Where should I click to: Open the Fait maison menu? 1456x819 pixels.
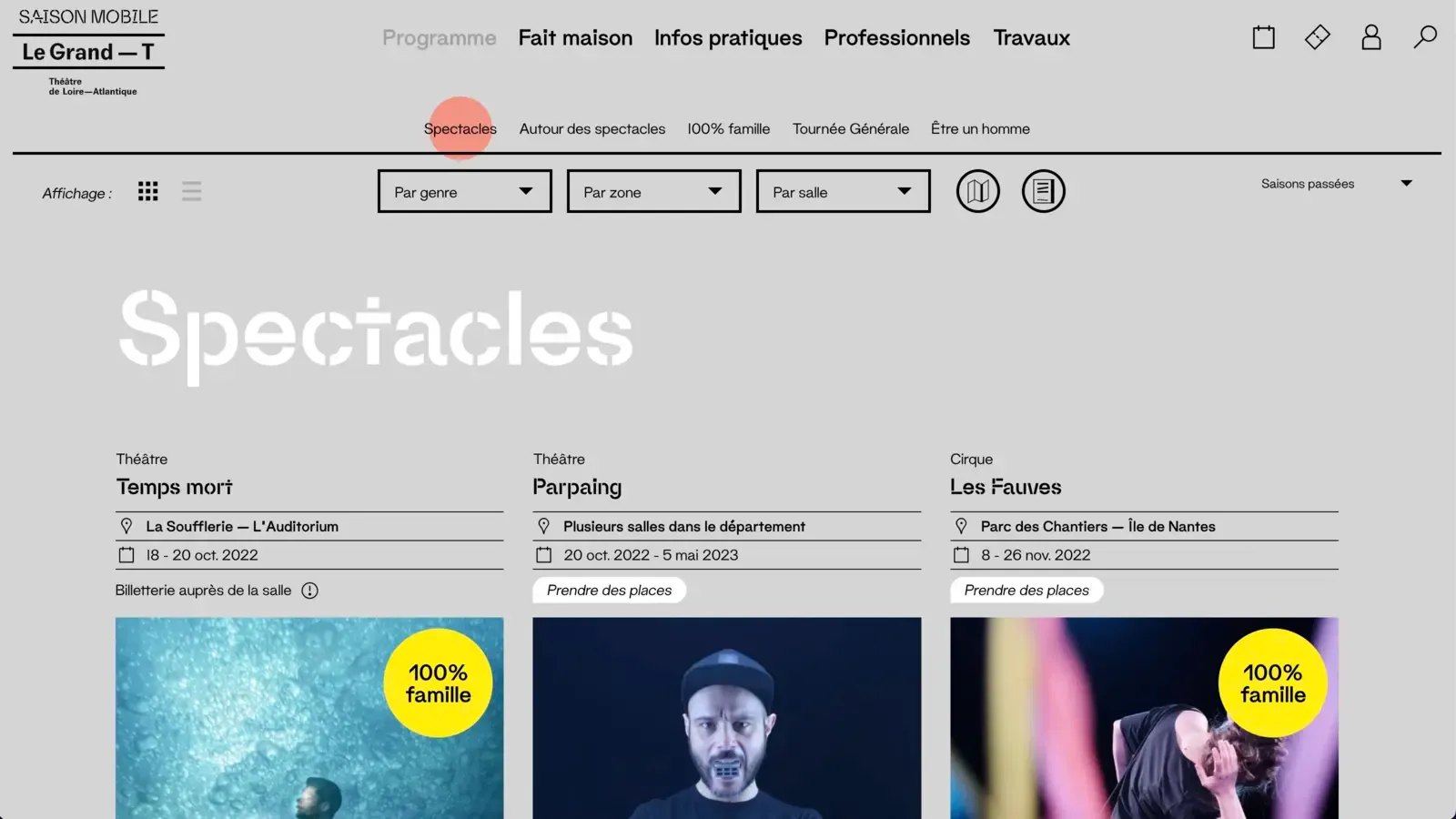point(575,38)
